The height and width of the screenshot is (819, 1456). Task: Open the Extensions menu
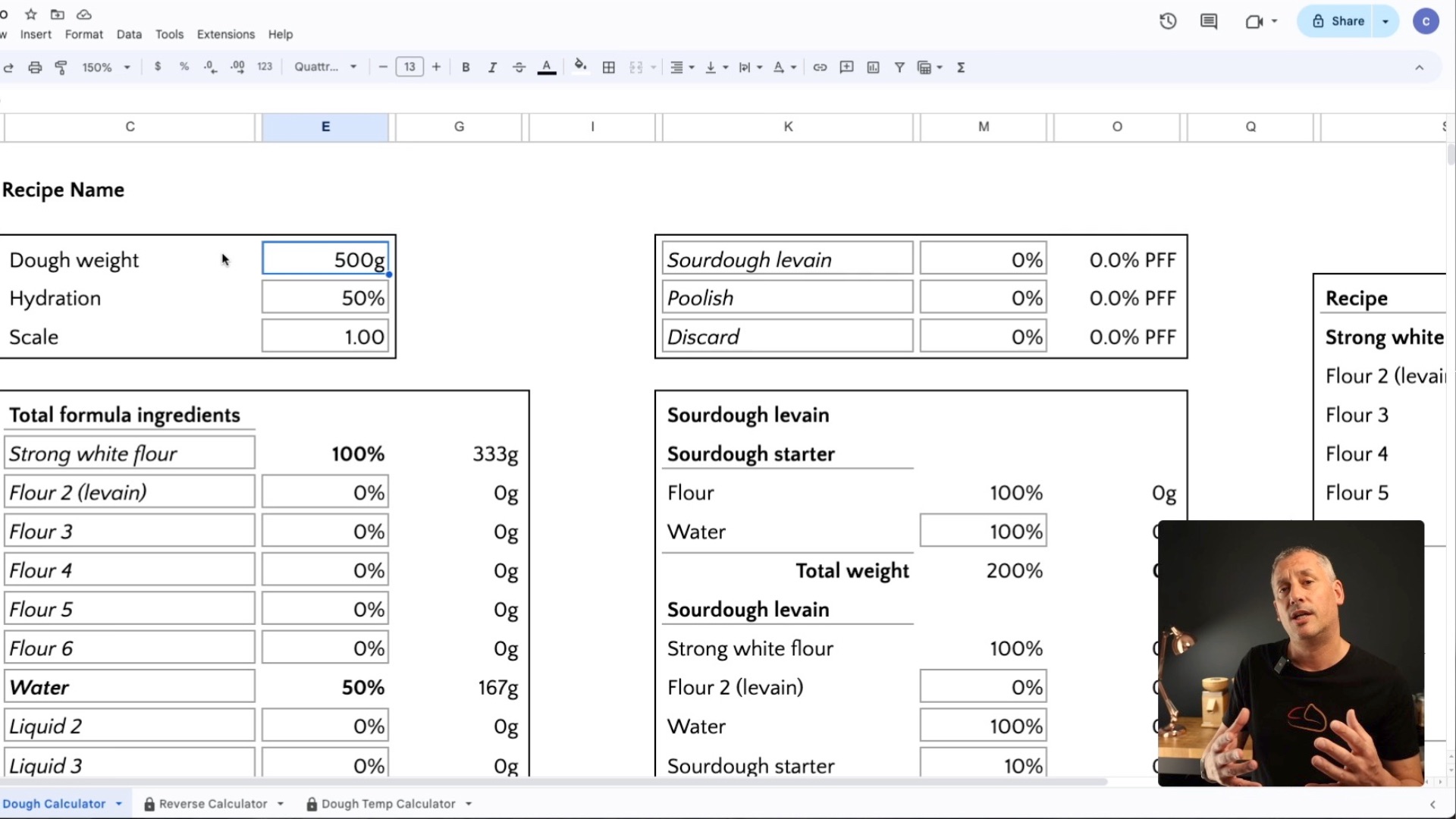(225, 34)
